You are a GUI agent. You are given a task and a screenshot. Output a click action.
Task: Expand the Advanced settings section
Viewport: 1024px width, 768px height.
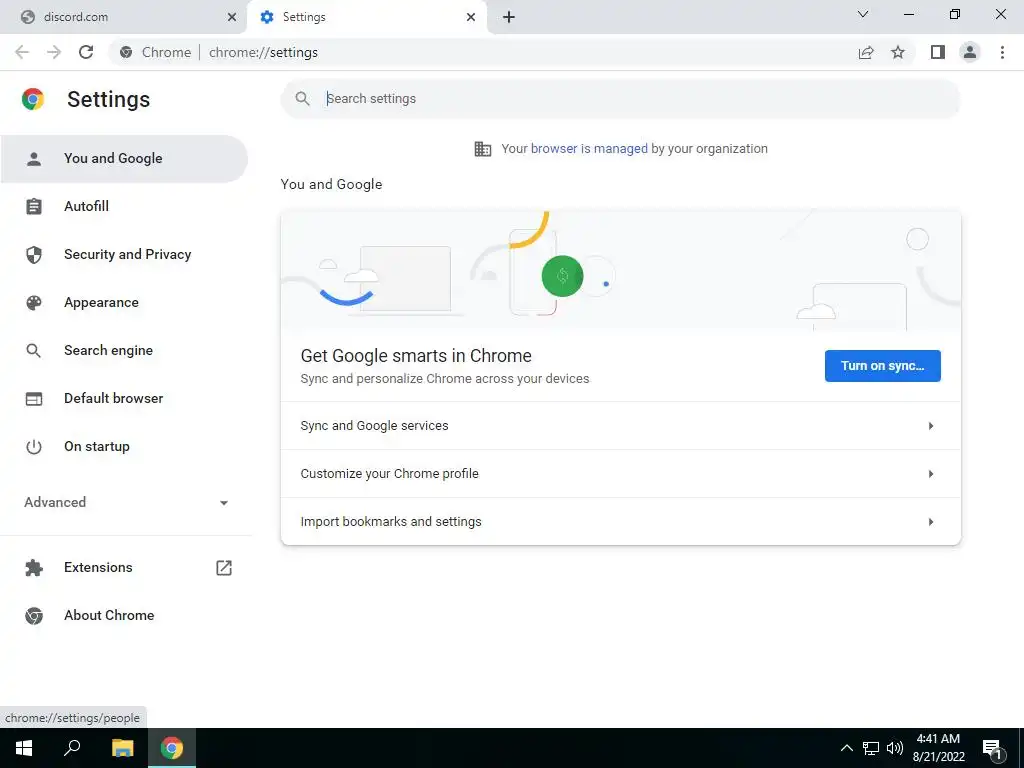(x=126, y=502)
